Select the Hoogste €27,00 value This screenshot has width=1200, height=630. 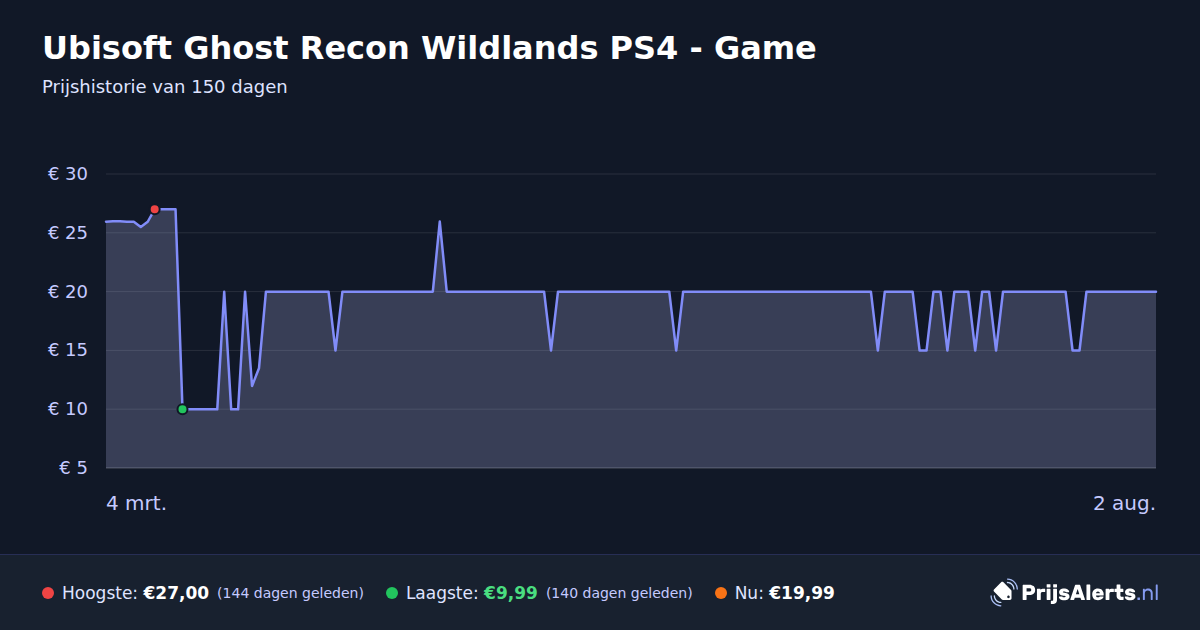pyautogui.click(x=176, y=593)
